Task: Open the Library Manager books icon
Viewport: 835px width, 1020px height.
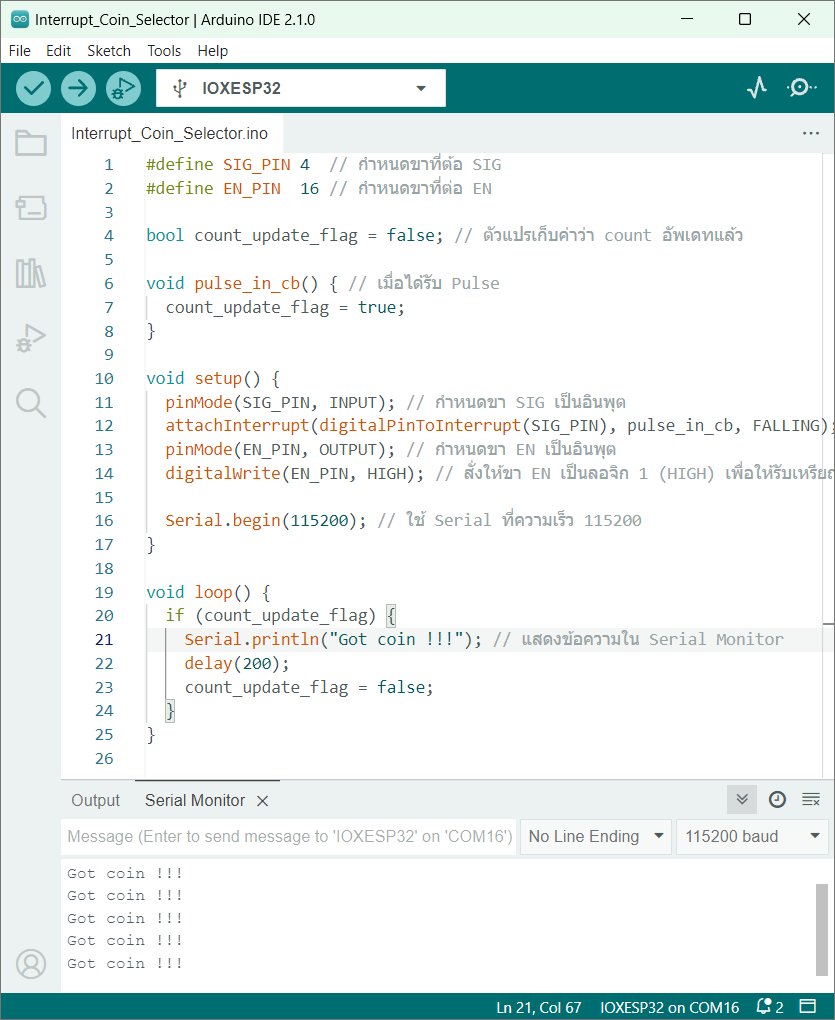Action: 31,273
